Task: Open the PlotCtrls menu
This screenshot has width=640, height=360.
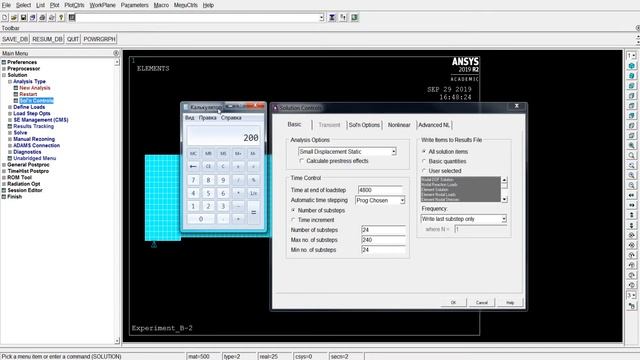Action: click(x=74, y=5)
